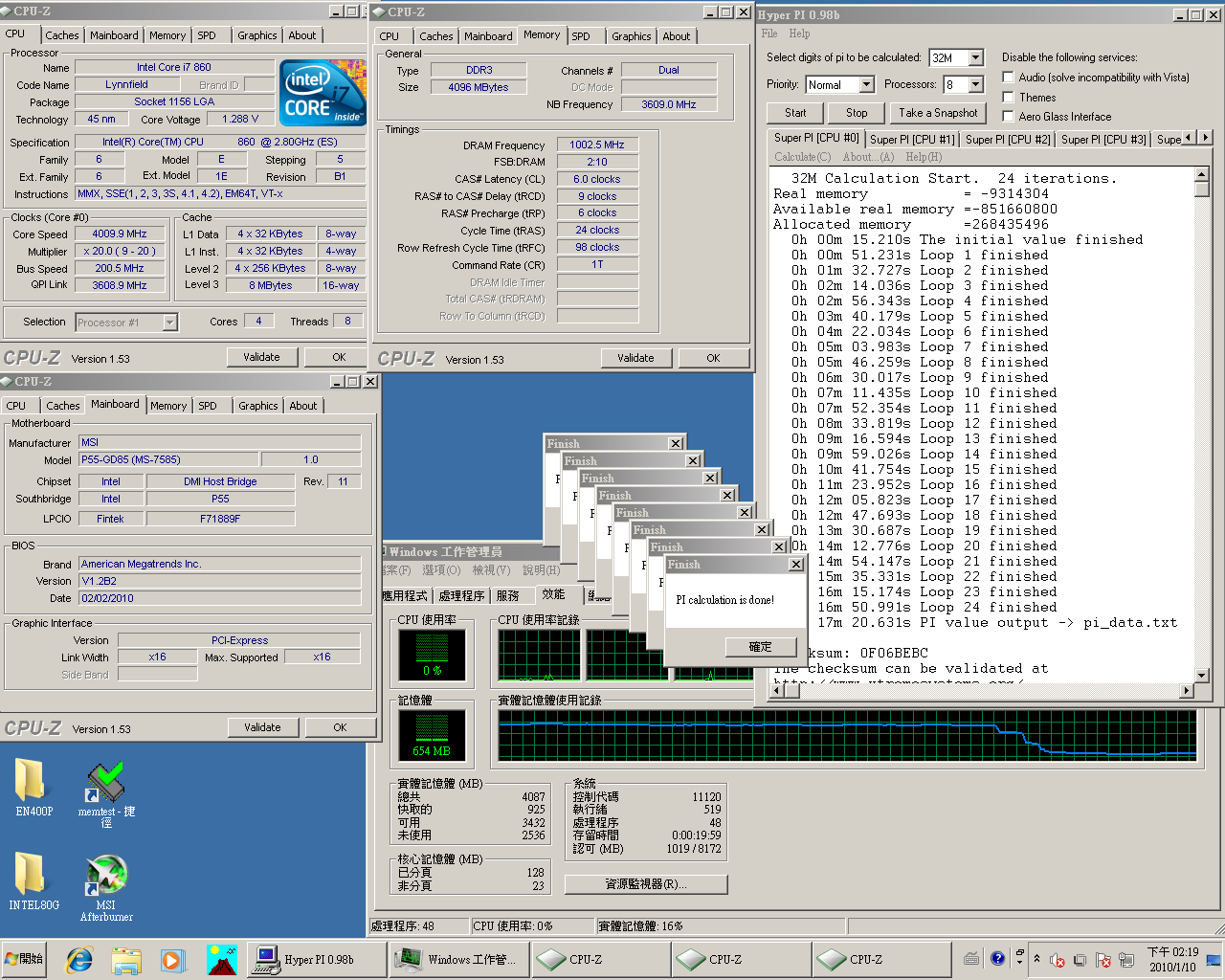Confirm the PI calculation is done dialog
This screenshot has height=980, width=1225.
[760, 647]
